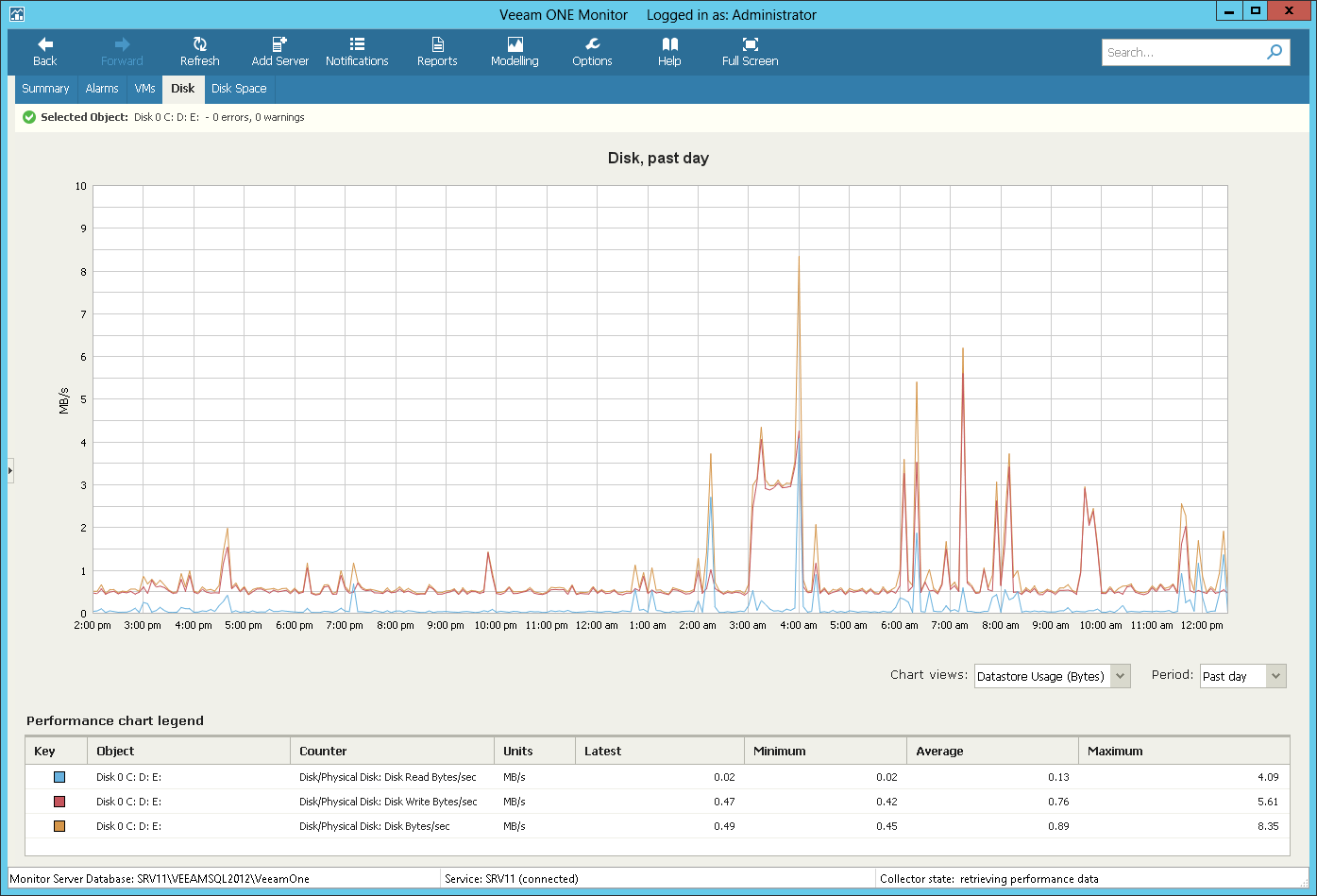Screen dimensions: 1317x896
Task: Click the Collector state status entry
Action: pyautogui.click(x=989, y=878)
